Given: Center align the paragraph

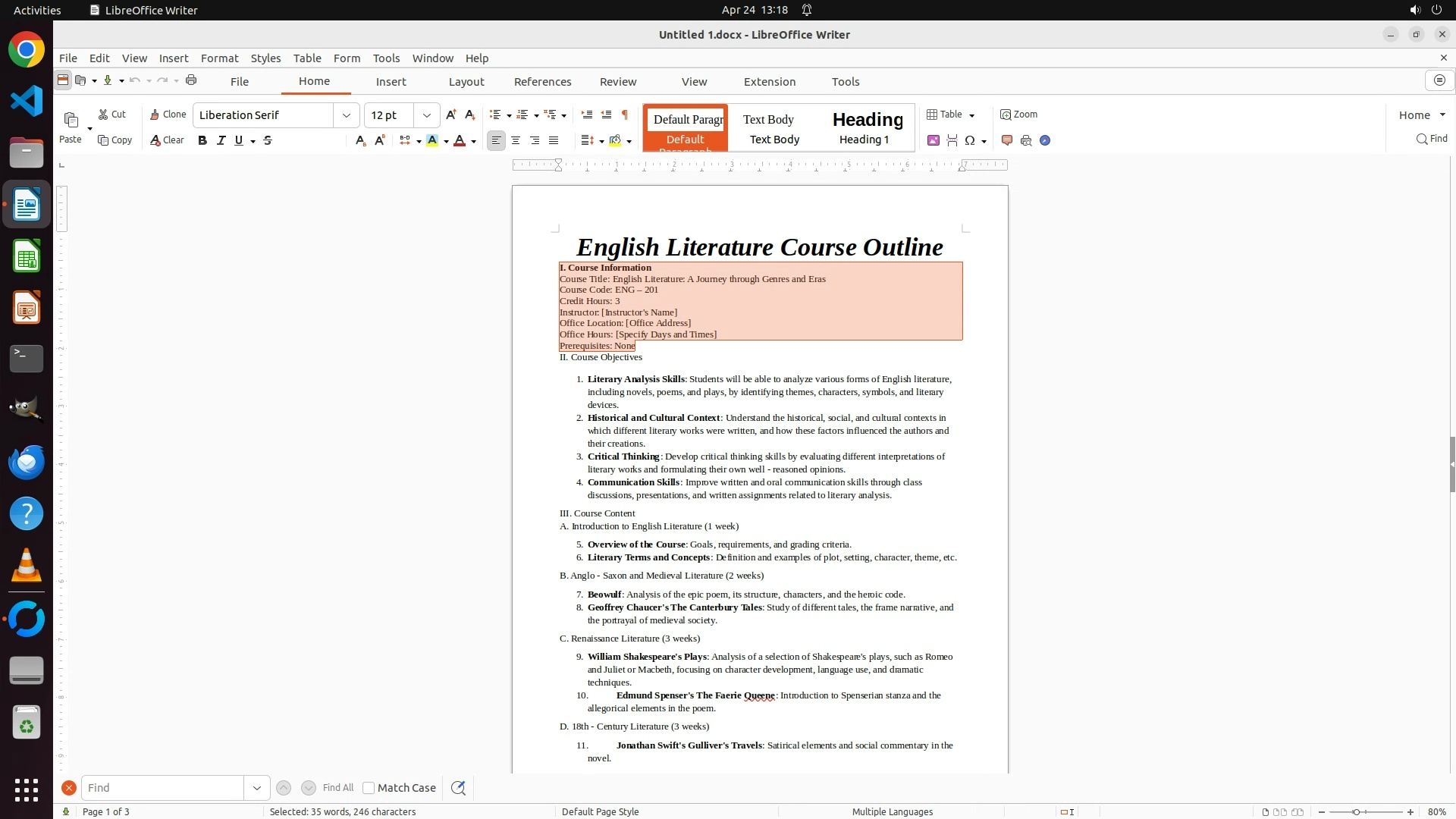Looking at the screenshot, I should click(516, 140).
